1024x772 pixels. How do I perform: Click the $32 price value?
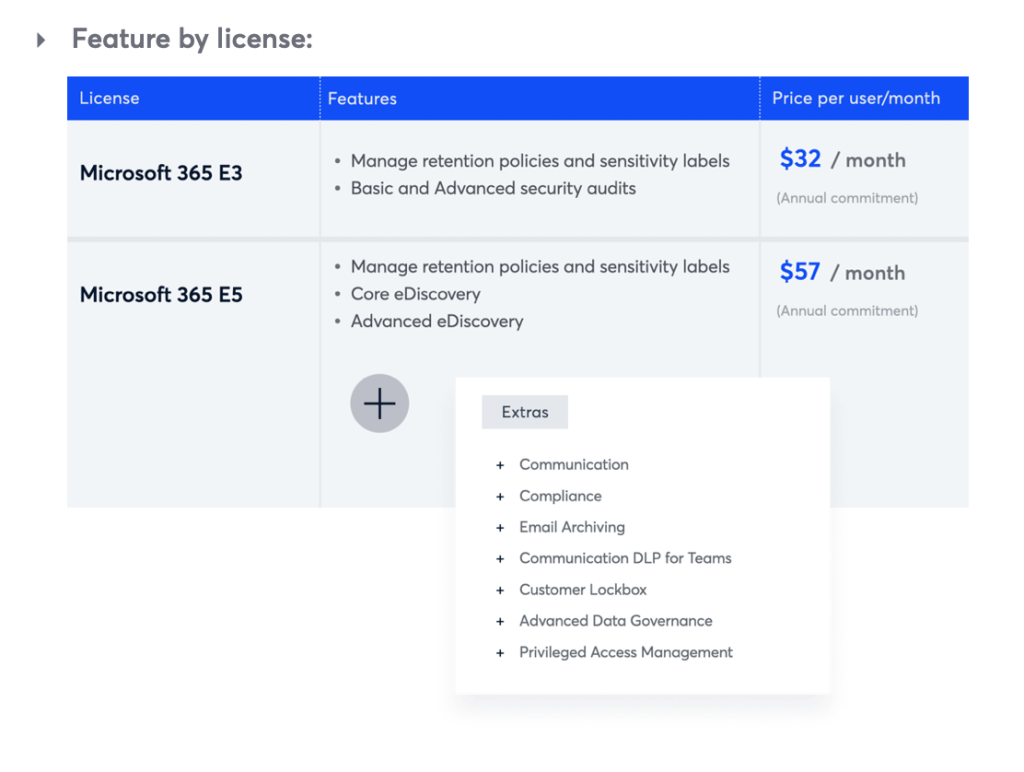800,159
